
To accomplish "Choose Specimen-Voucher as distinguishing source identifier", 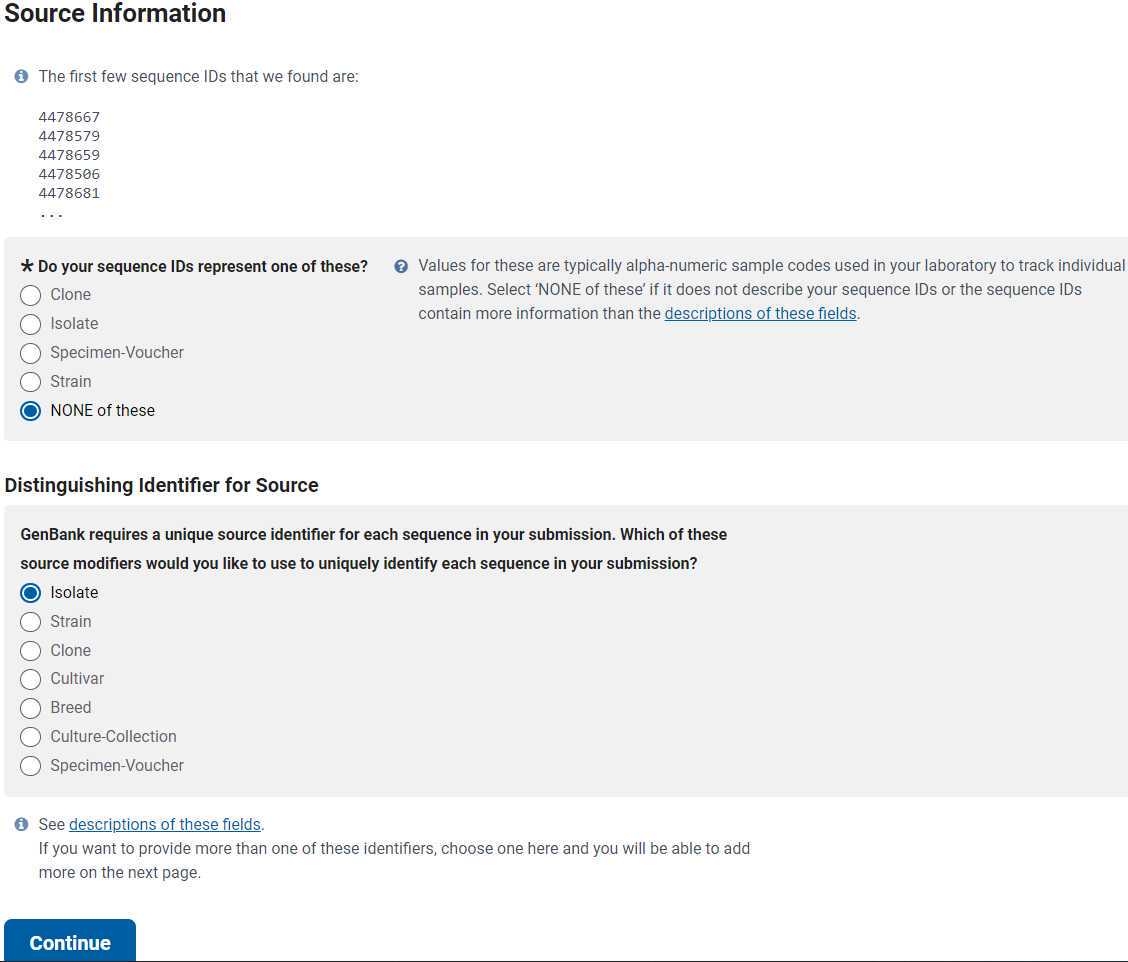I will [x=30, y=766].
